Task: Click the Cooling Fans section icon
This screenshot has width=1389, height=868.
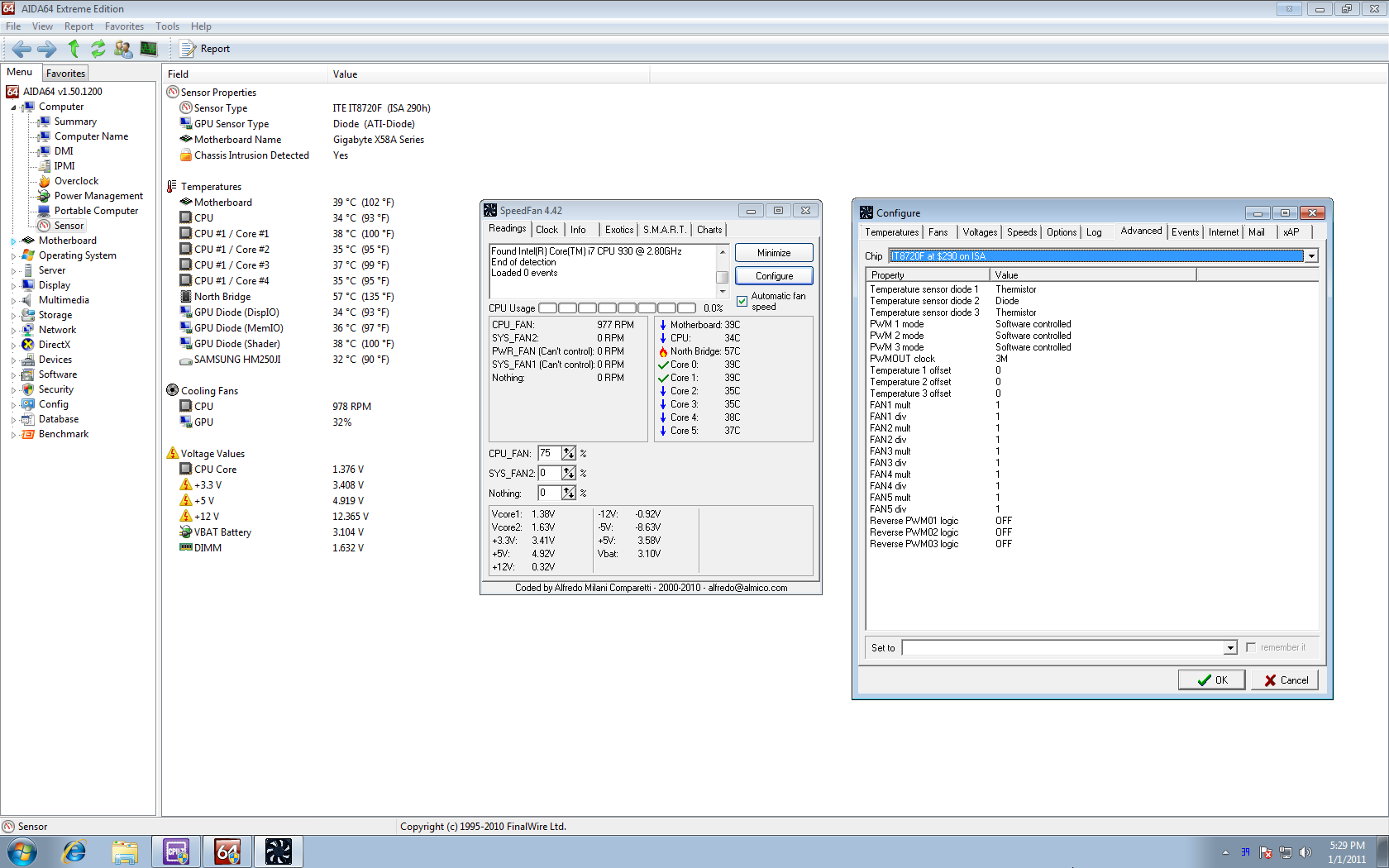Action: (173, 390)
